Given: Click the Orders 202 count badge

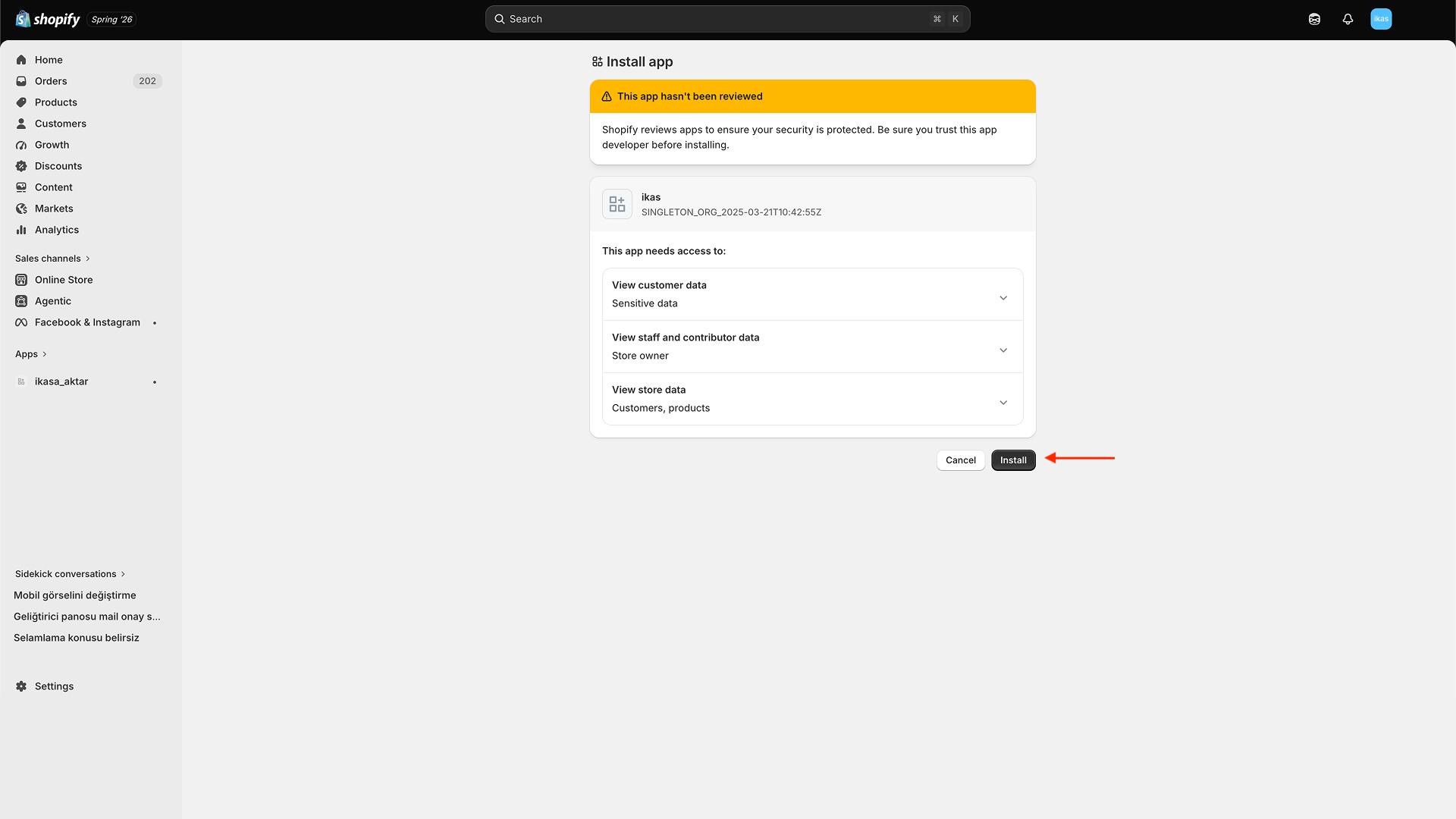Looking at the screenshot, I should click(147, 81).
